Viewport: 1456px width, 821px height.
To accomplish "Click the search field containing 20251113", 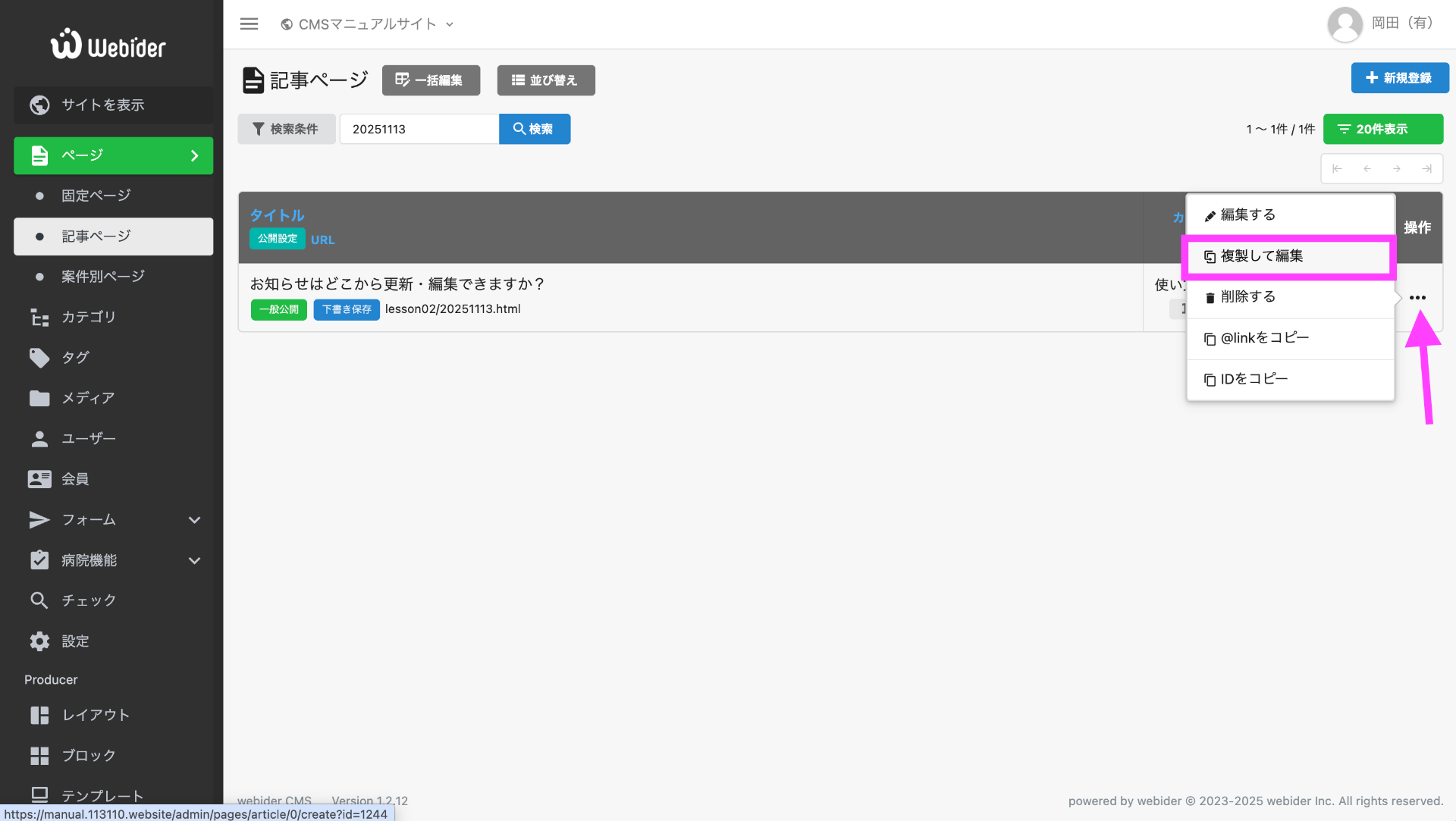I will [x=419, y=129].
